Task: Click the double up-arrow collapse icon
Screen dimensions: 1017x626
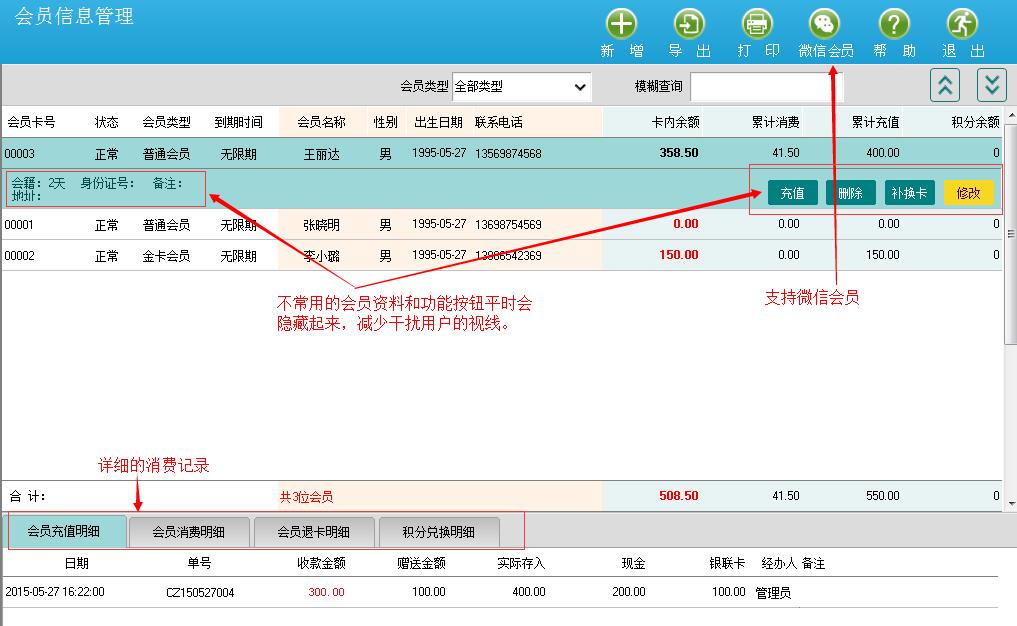Action: click(x=945, y=85)
